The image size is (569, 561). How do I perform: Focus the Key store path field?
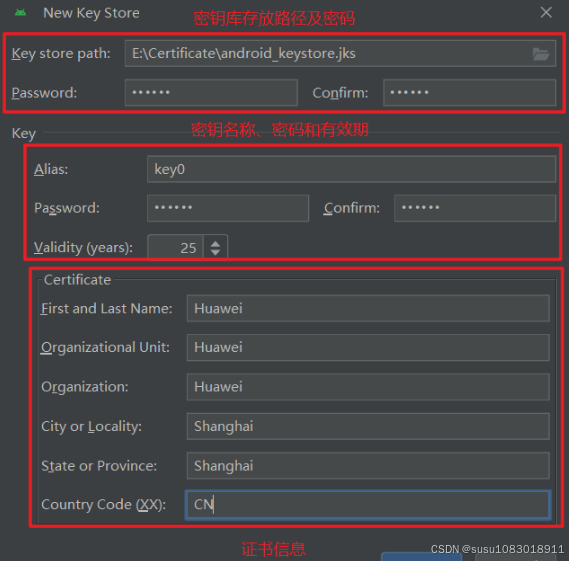[340, 54]
